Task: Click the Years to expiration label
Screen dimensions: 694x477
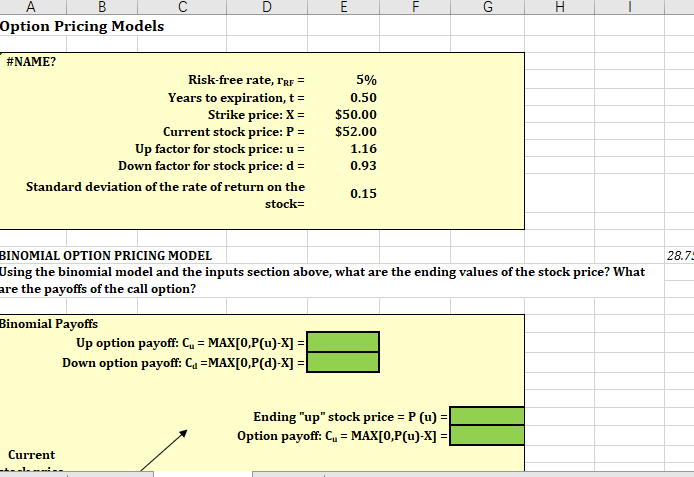Action: point(236,97)
